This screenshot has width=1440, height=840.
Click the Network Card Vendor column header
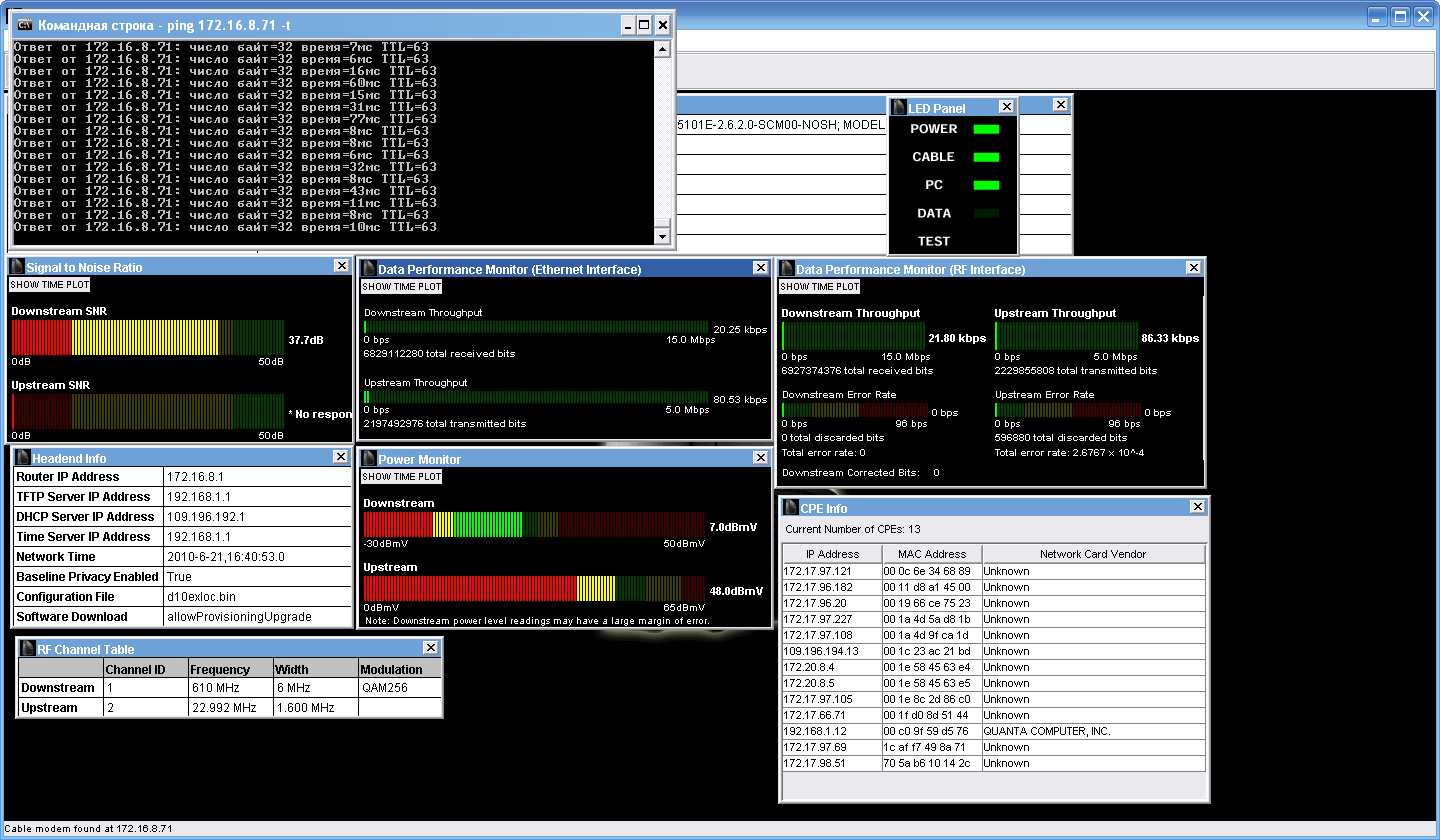[x=1093, y=554]
